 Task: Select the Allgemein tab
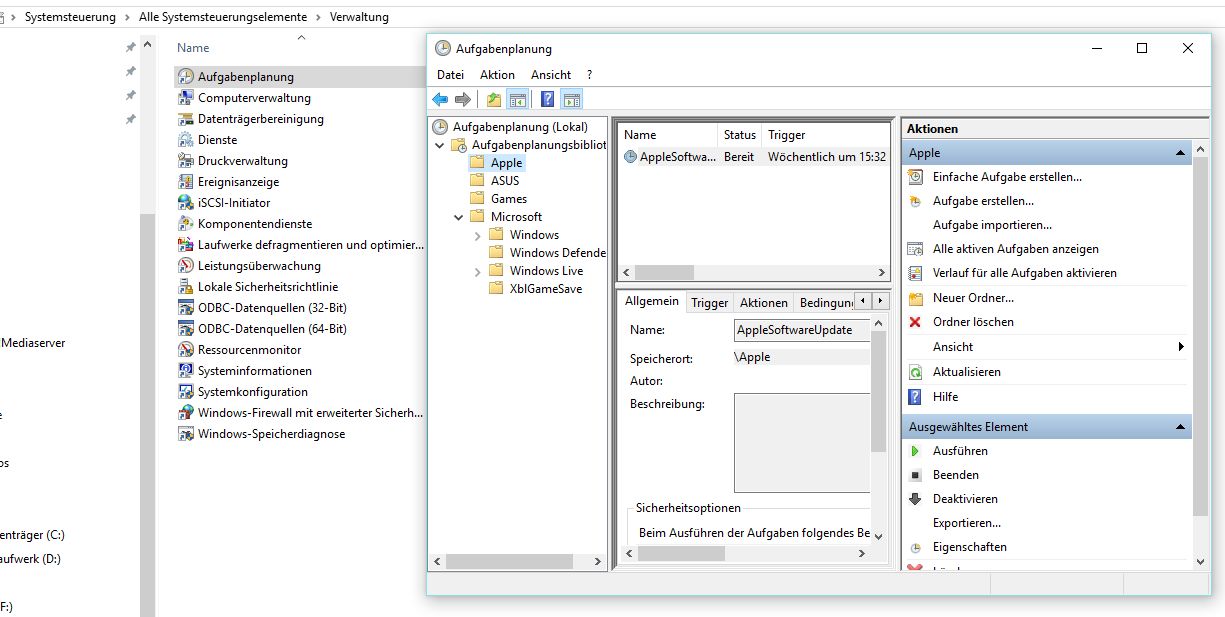click(x=652, y=301)
